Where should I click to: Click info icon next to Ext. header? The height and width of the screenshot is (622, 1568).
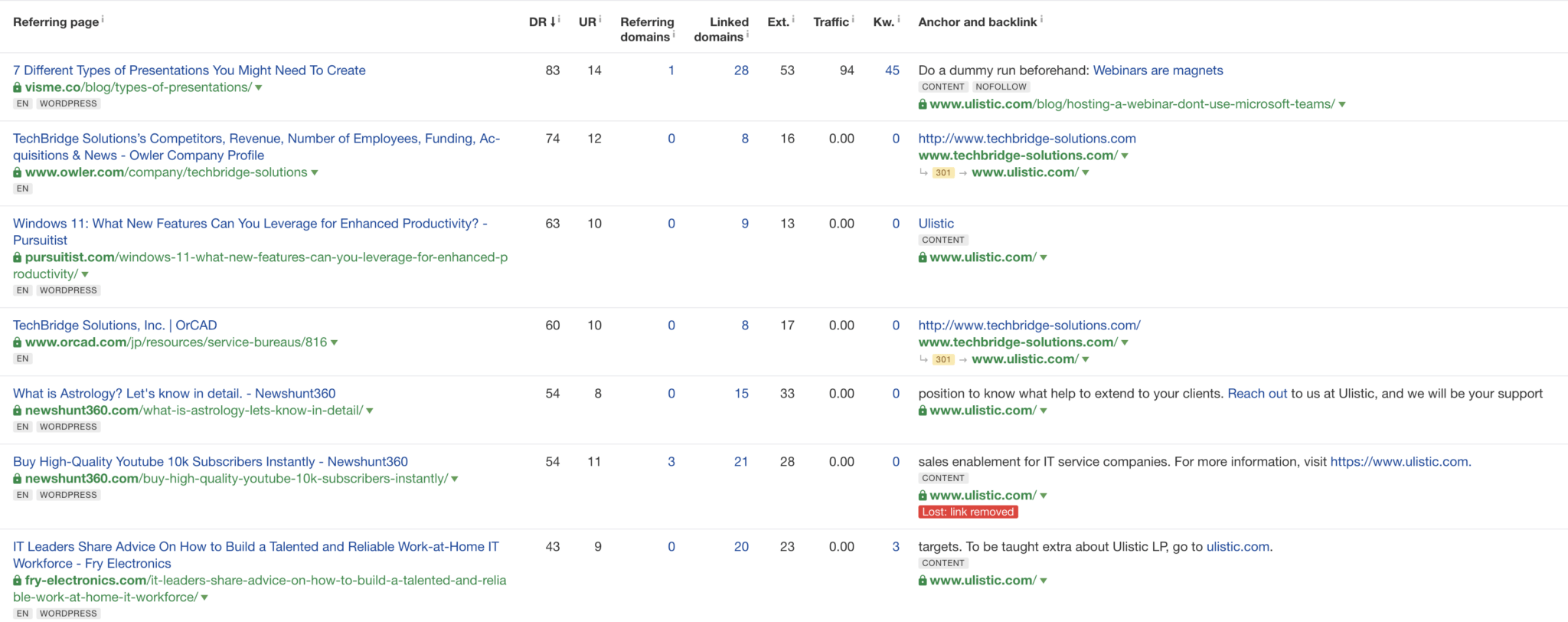tap(793, 19)
